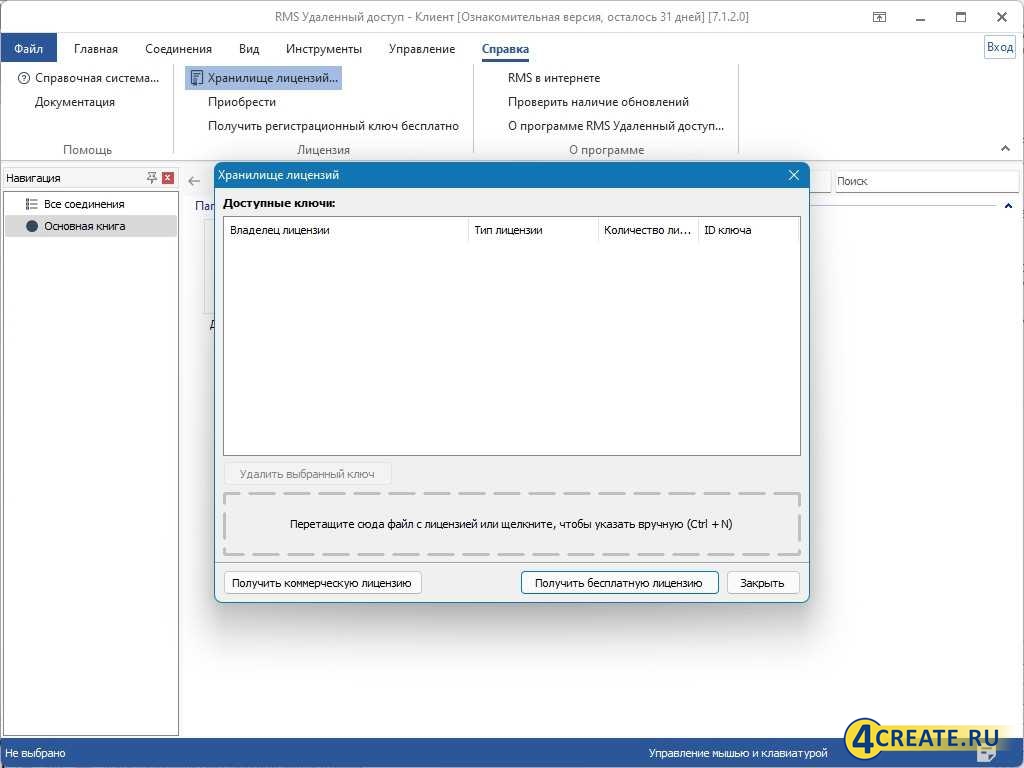The image size is (1024, 768).
Task: Click the Справочная система help icon
Action: pyautogui.click(x=24, y=78)
